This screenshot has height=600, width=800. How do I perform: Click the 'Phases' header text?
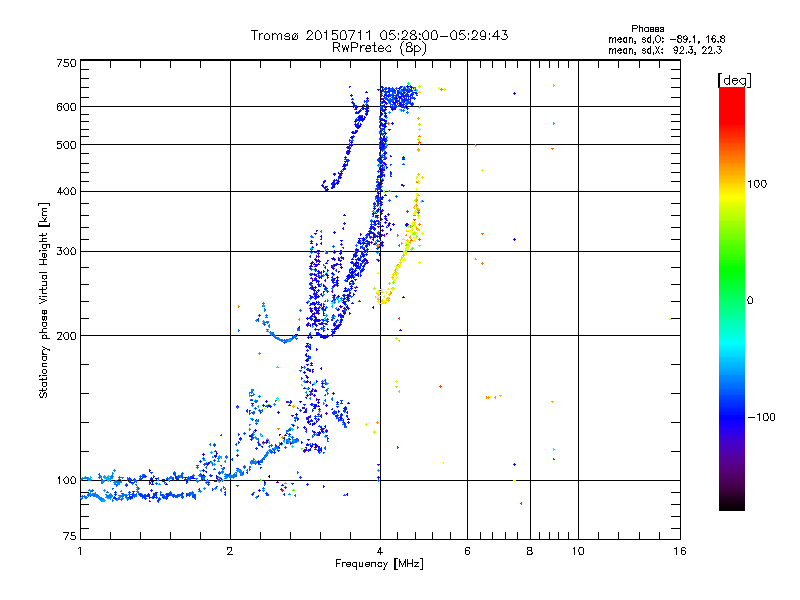click(647, 29)
